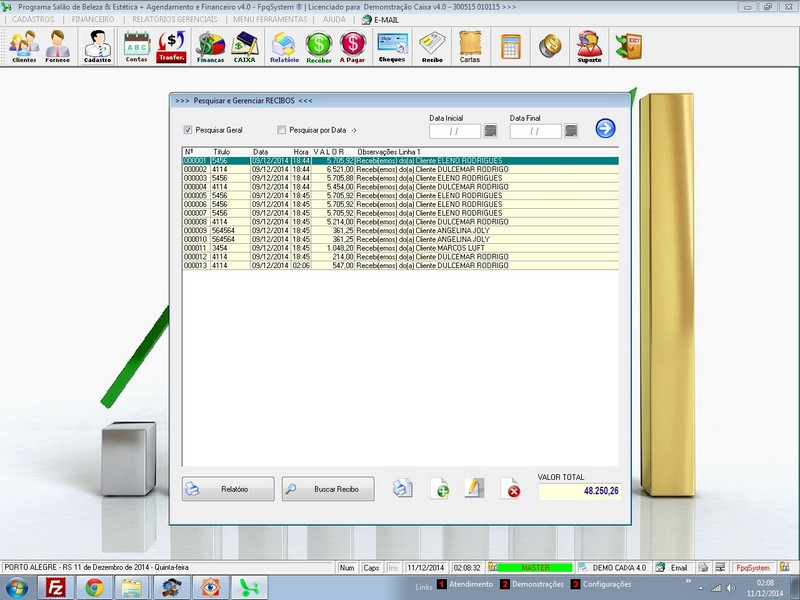Click the edit receipt pencil icon
Viewport: 800px width, 600px height.
click(x=474, y=488)
